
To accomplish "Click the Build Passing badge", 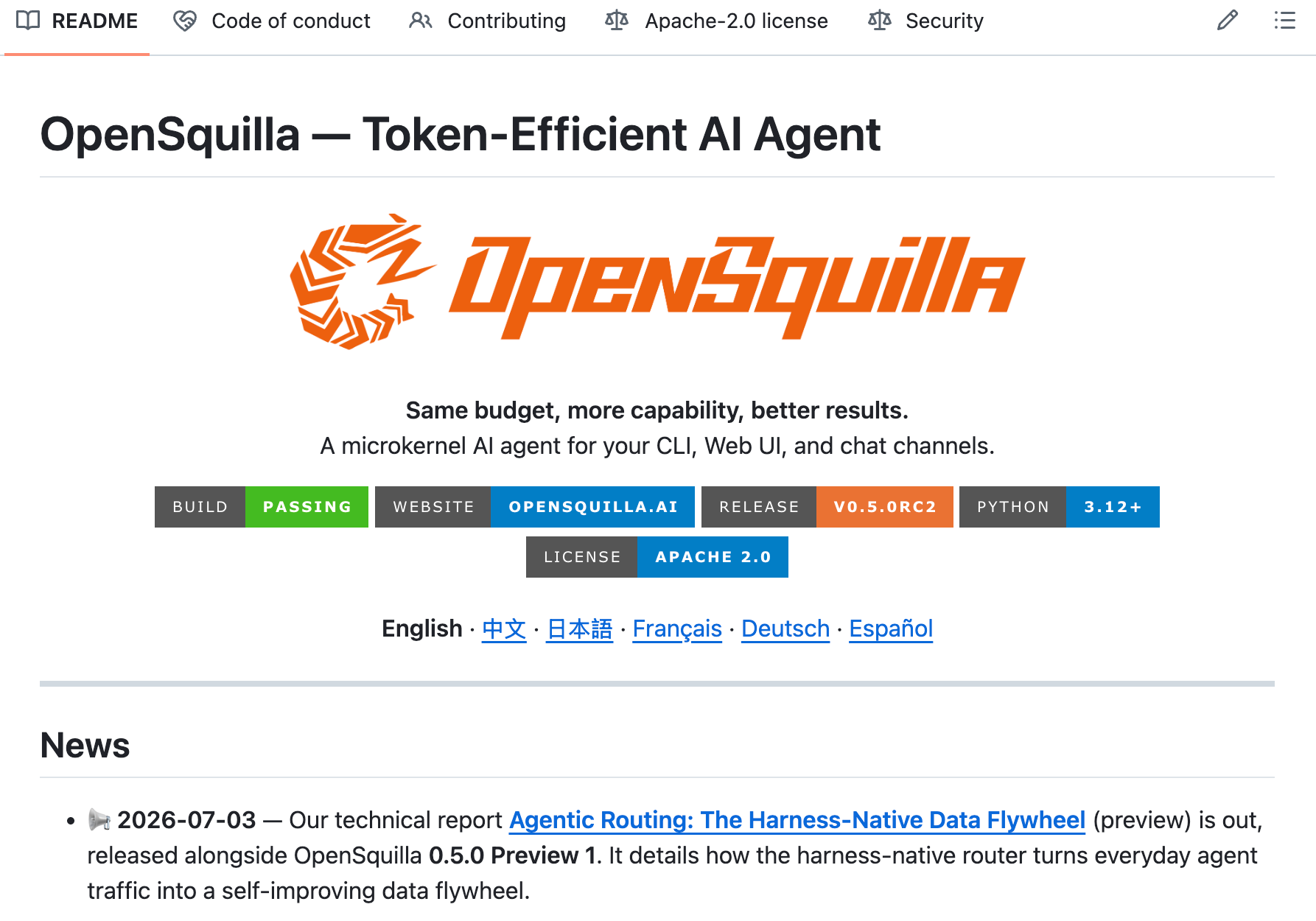I will coord(262,507).
